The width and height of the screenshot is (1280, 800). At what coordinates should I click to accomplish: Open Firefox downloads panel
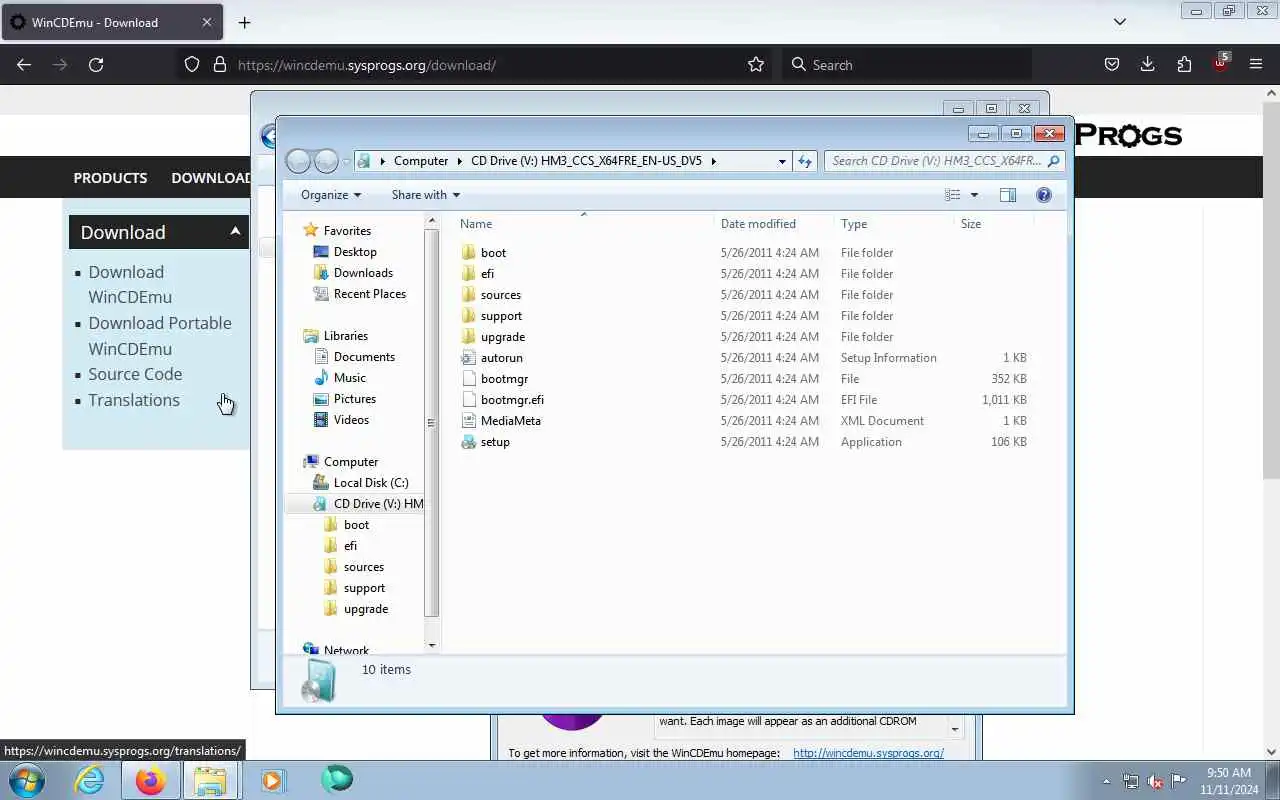pyautogui.click(x=1148, y=65)
